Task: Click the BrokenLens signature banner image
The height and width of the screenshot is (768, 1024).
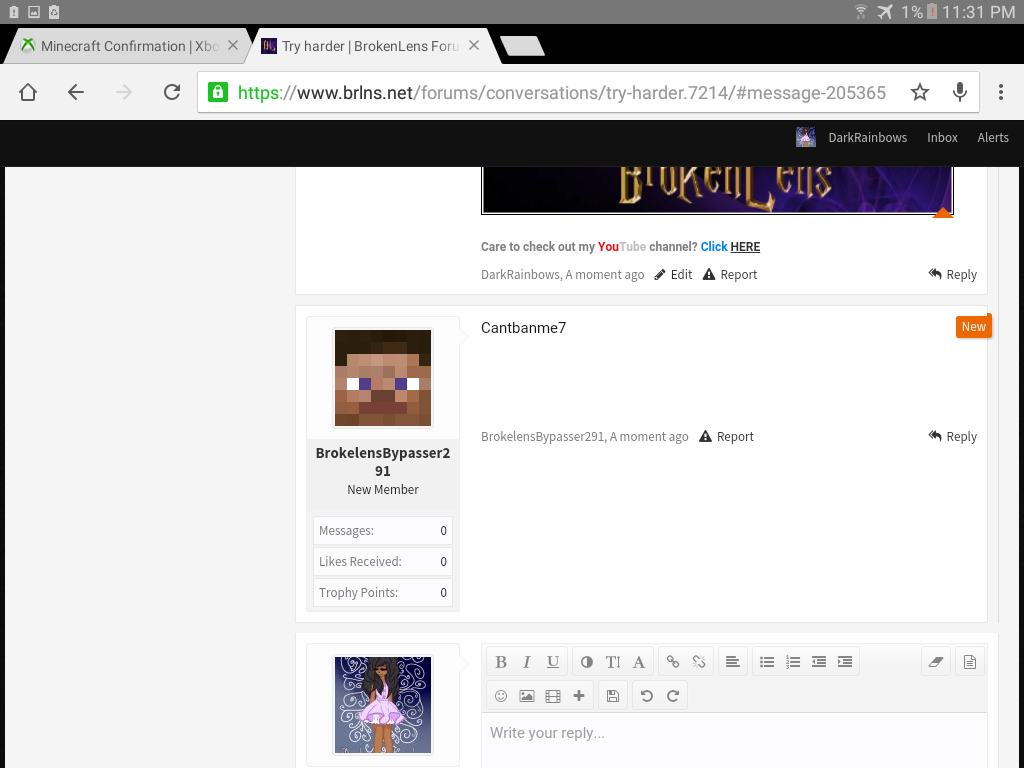Action: click(717, 190)
